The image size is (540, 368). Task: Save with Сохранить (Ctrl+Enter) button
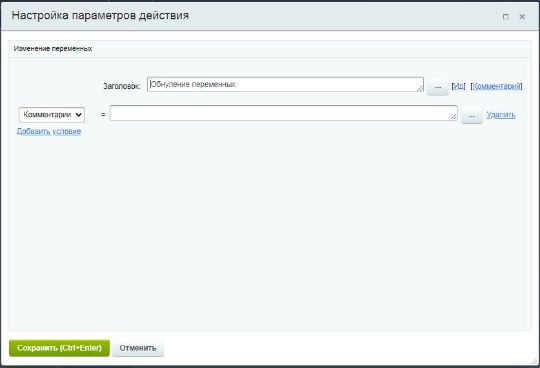click(59, 348)
